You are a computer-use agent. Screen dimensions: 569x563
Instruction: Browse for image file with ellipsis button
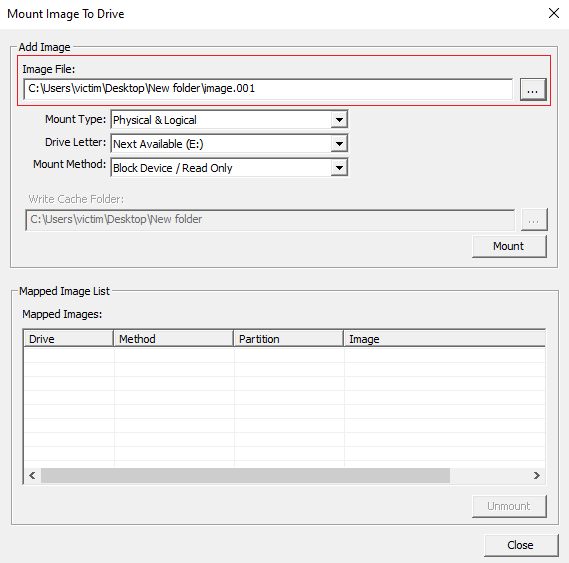[533, 89]
